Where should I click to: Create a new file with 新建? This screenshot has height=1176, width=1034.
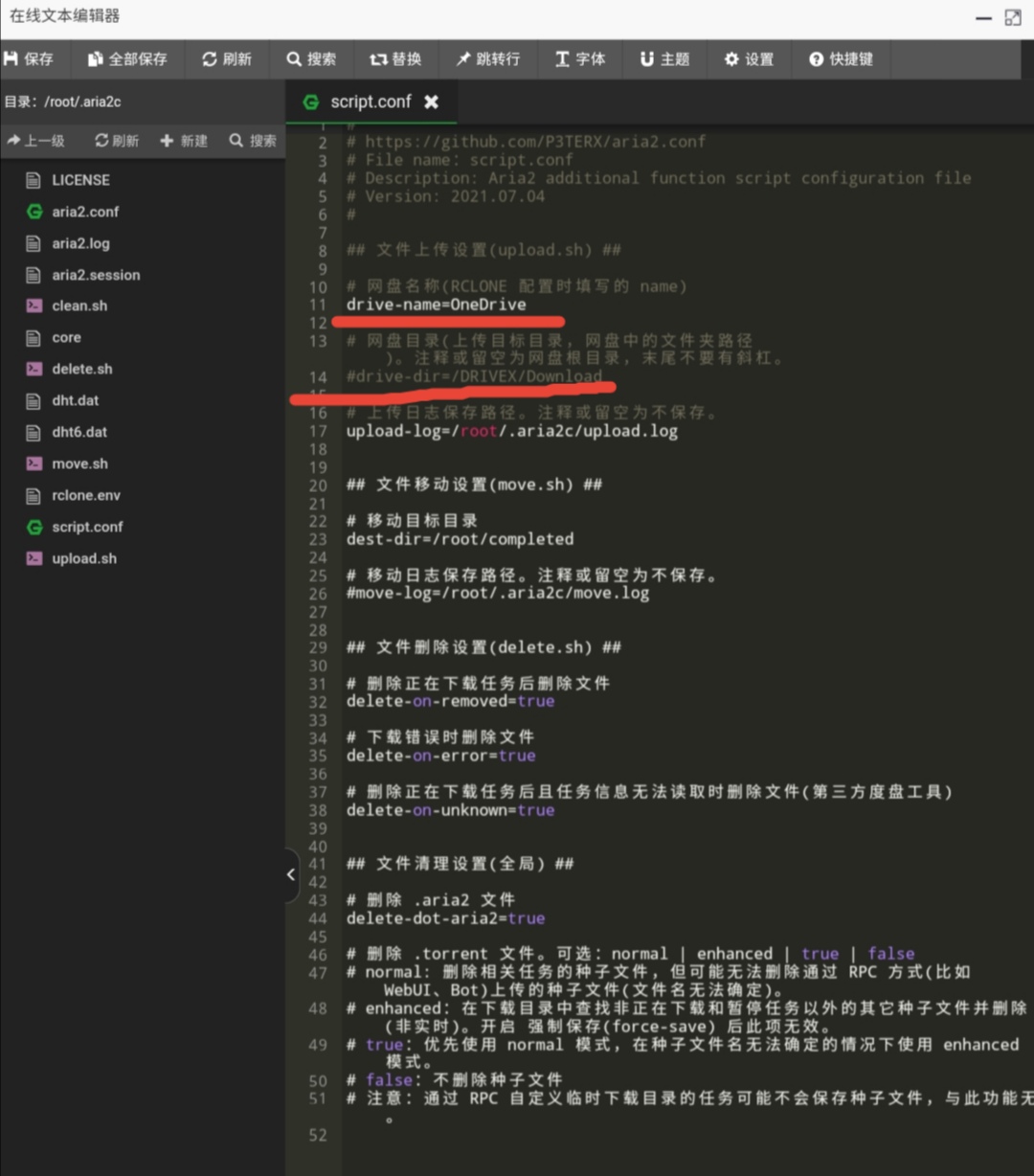[x=184, y=141]
